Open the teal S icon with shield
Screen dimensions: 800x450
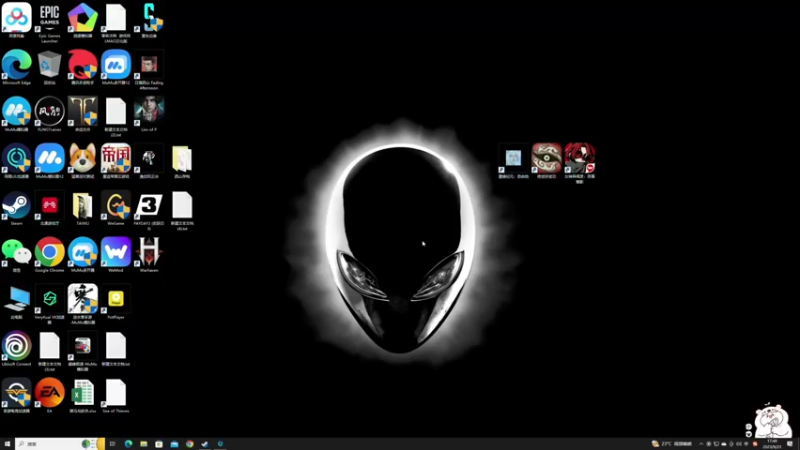149,20
